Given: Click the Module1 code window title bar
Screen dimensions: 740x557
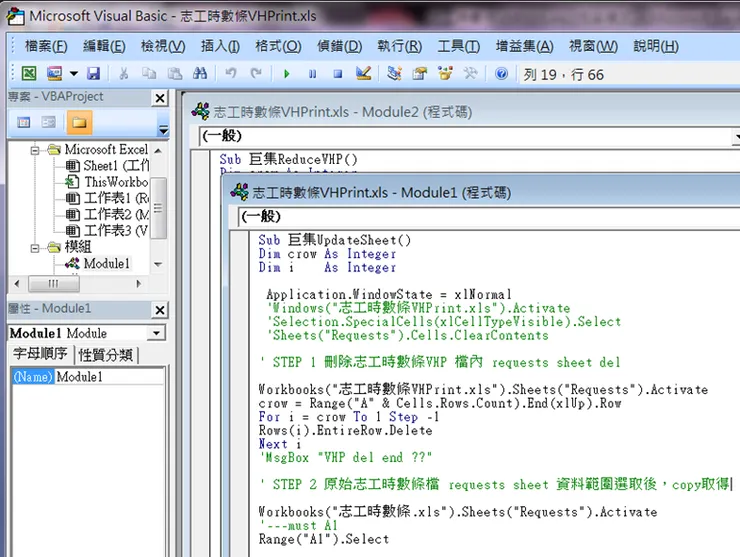Looking at the screenshot, I should pos(481,193).
